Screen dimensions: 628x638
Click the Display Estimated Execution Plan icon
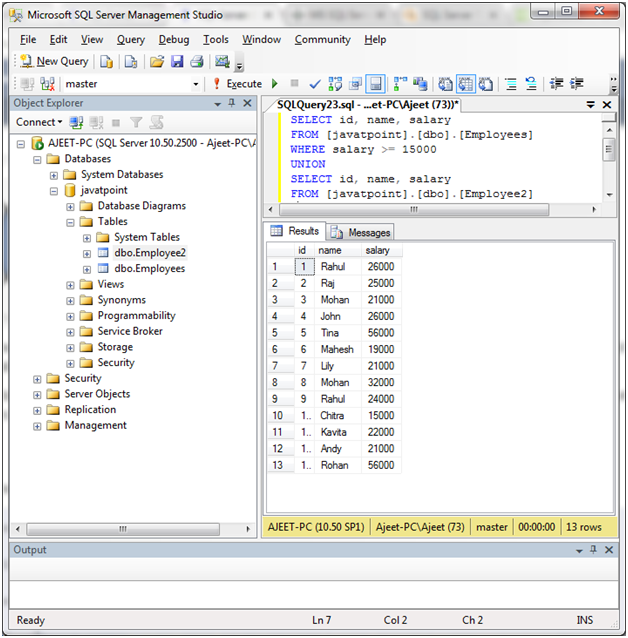[335, 84]
